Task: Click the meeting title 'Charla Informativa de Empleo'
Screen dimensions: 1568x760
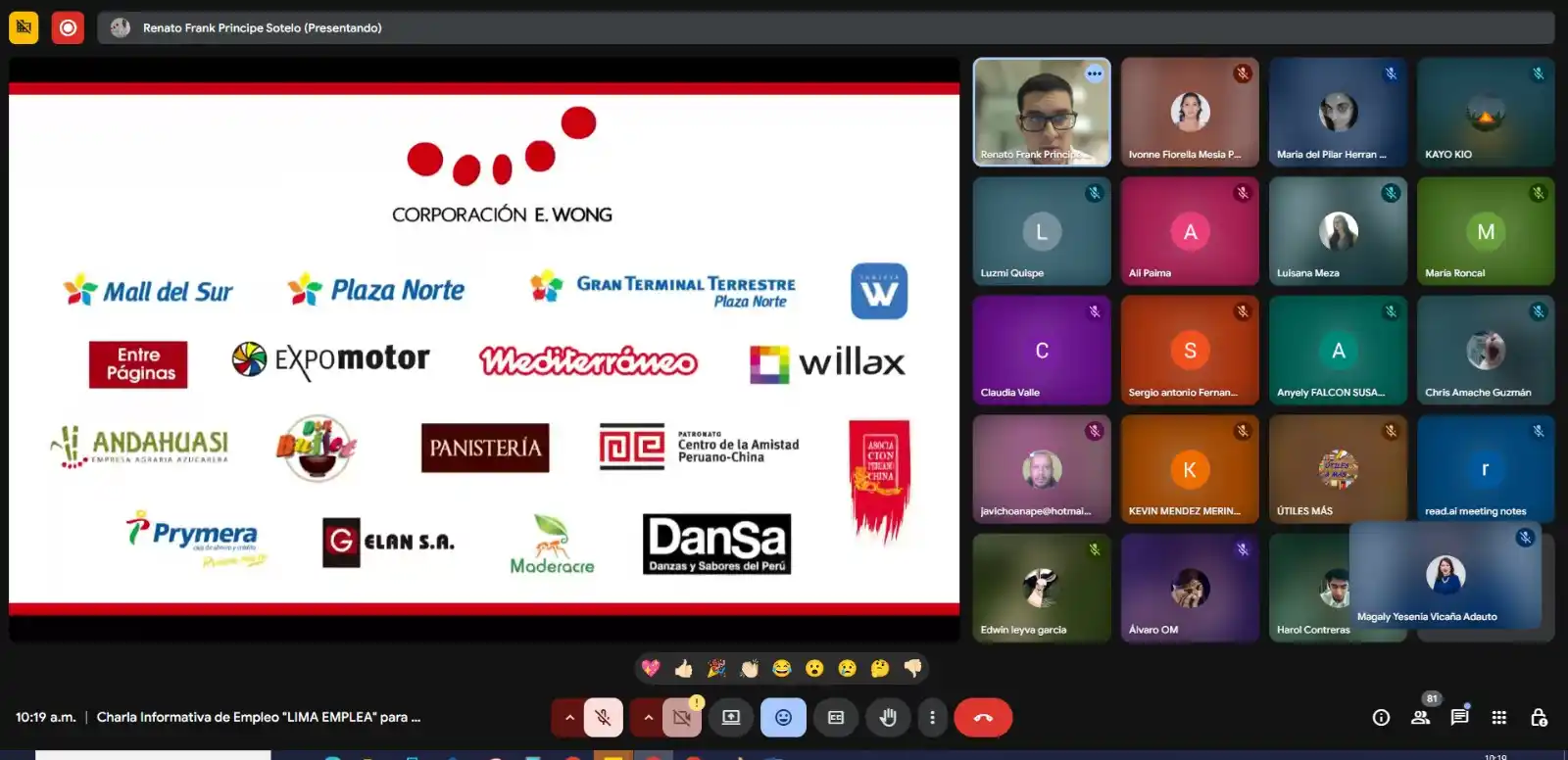Action: [259, 717]
